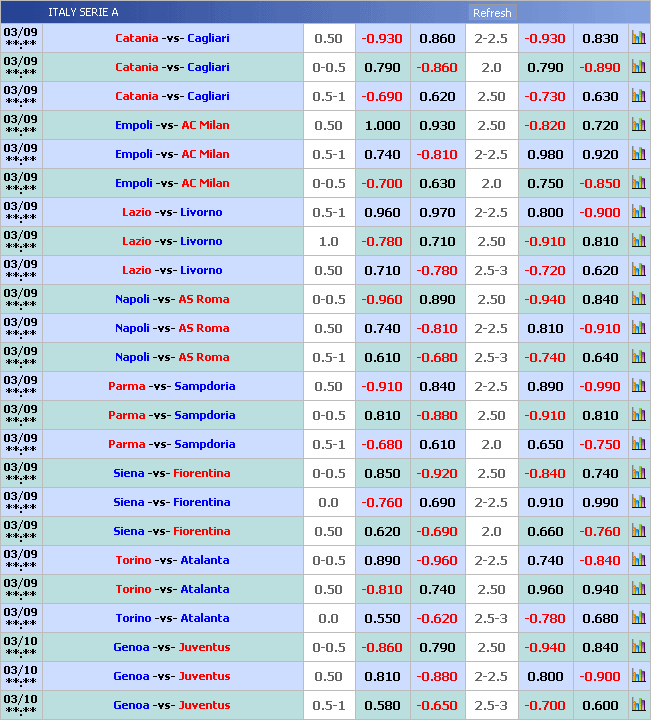Select the -0.820 odds in Empoli-AC Milan row
651x720 pixels.
tap(545, 125)
